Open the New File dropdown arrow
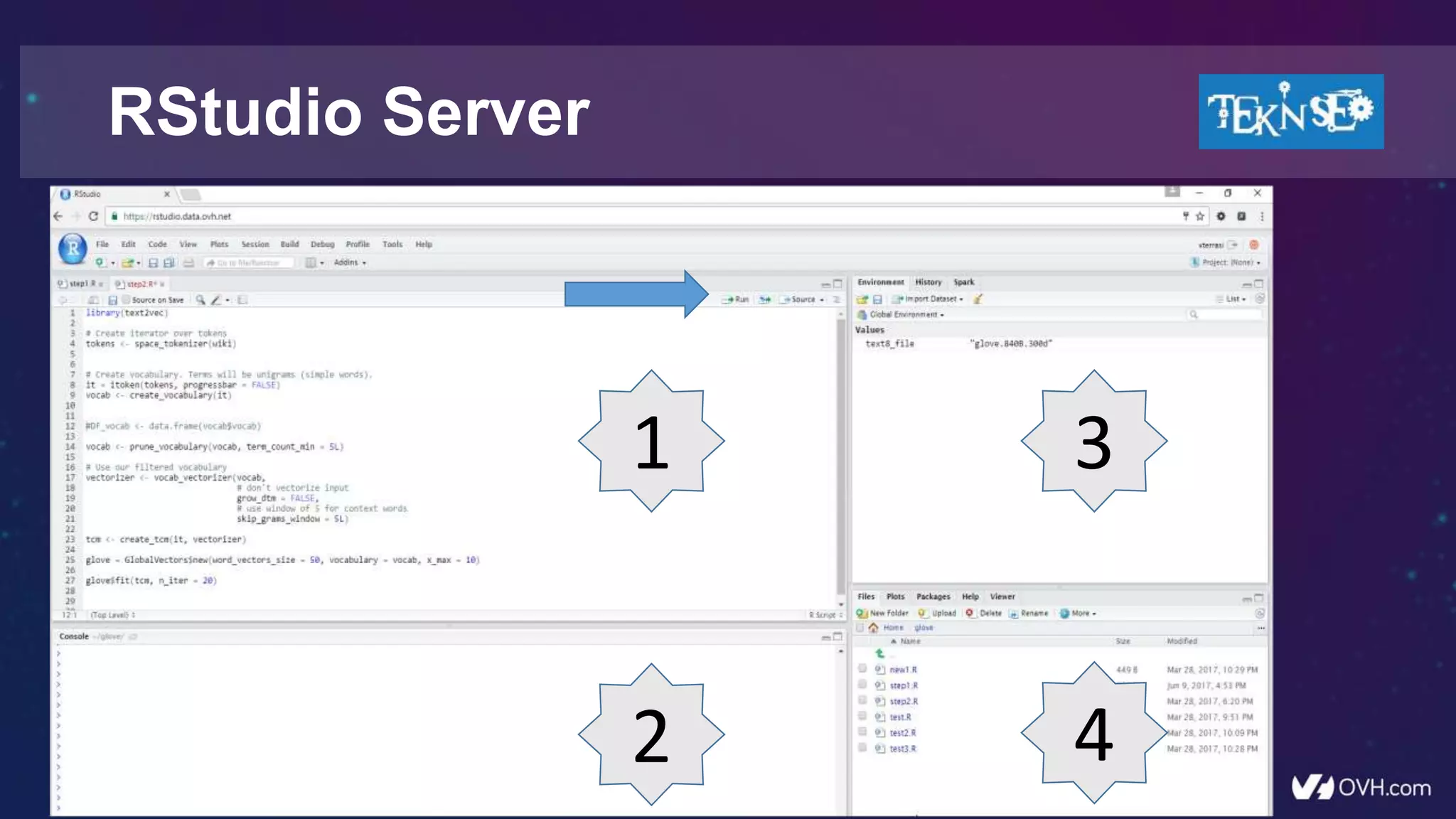Screen dimensions: 1456x819 [x=112, y=263]
